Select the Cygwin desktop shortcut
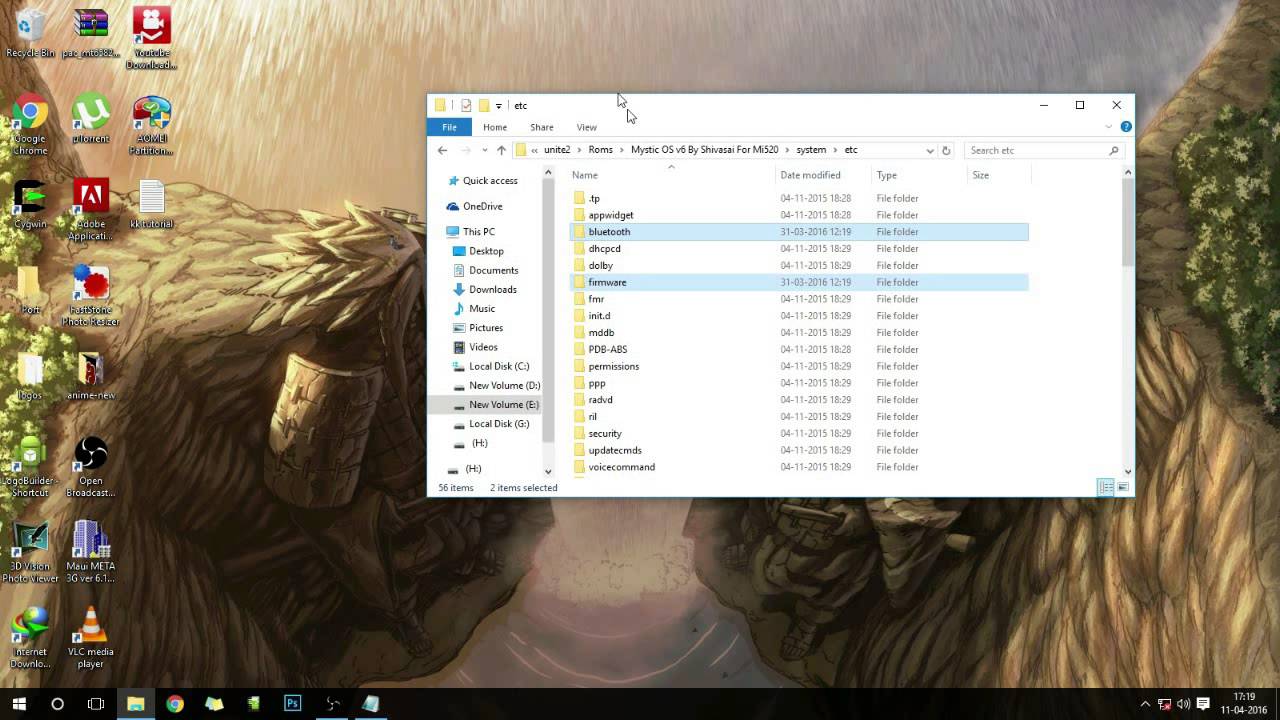The image size is (1280, 720). [x=30, y=204]
